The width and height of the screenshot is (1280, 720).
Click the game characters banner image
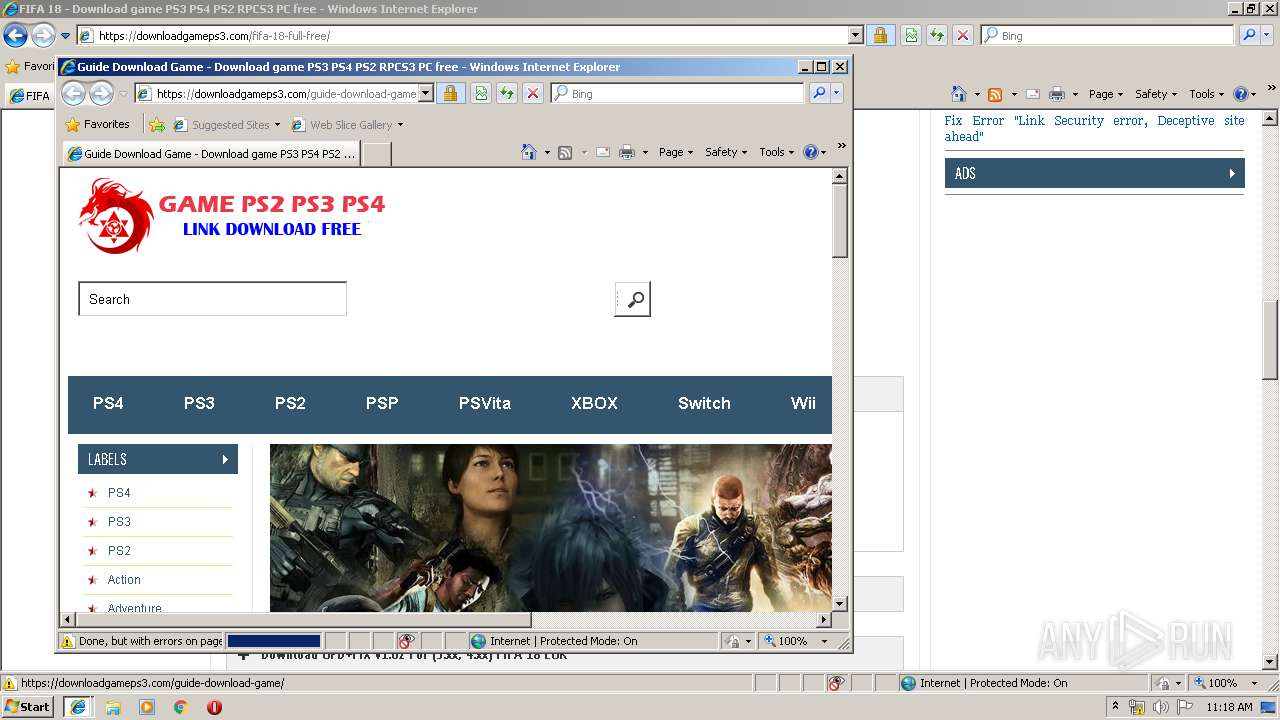(x=551, y=528)
